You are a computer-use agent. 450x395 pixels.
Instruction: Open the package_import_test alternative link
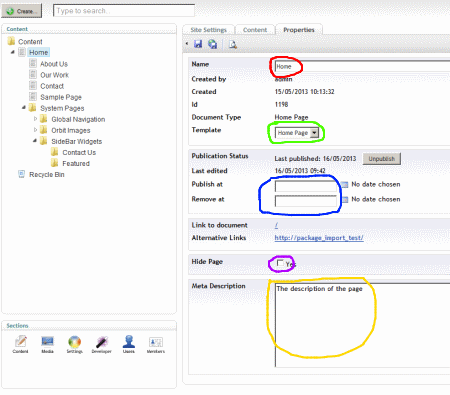(319, 238)
